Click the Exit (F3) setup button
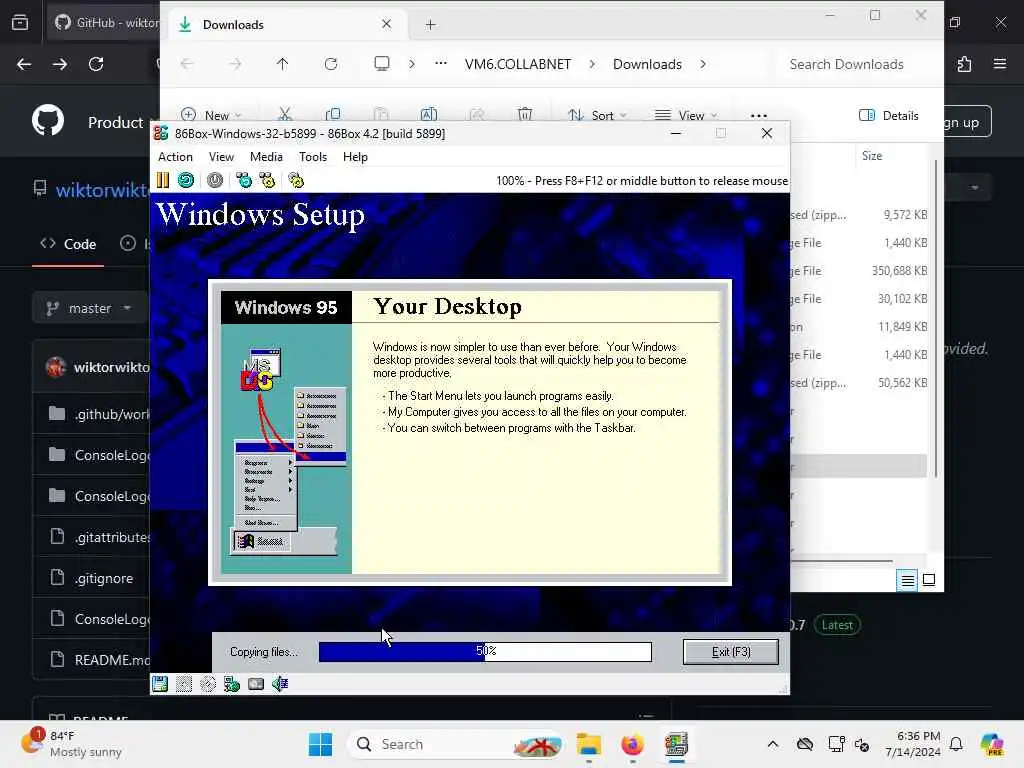The height and width of the screenshot is (768, 1024). 731,652
